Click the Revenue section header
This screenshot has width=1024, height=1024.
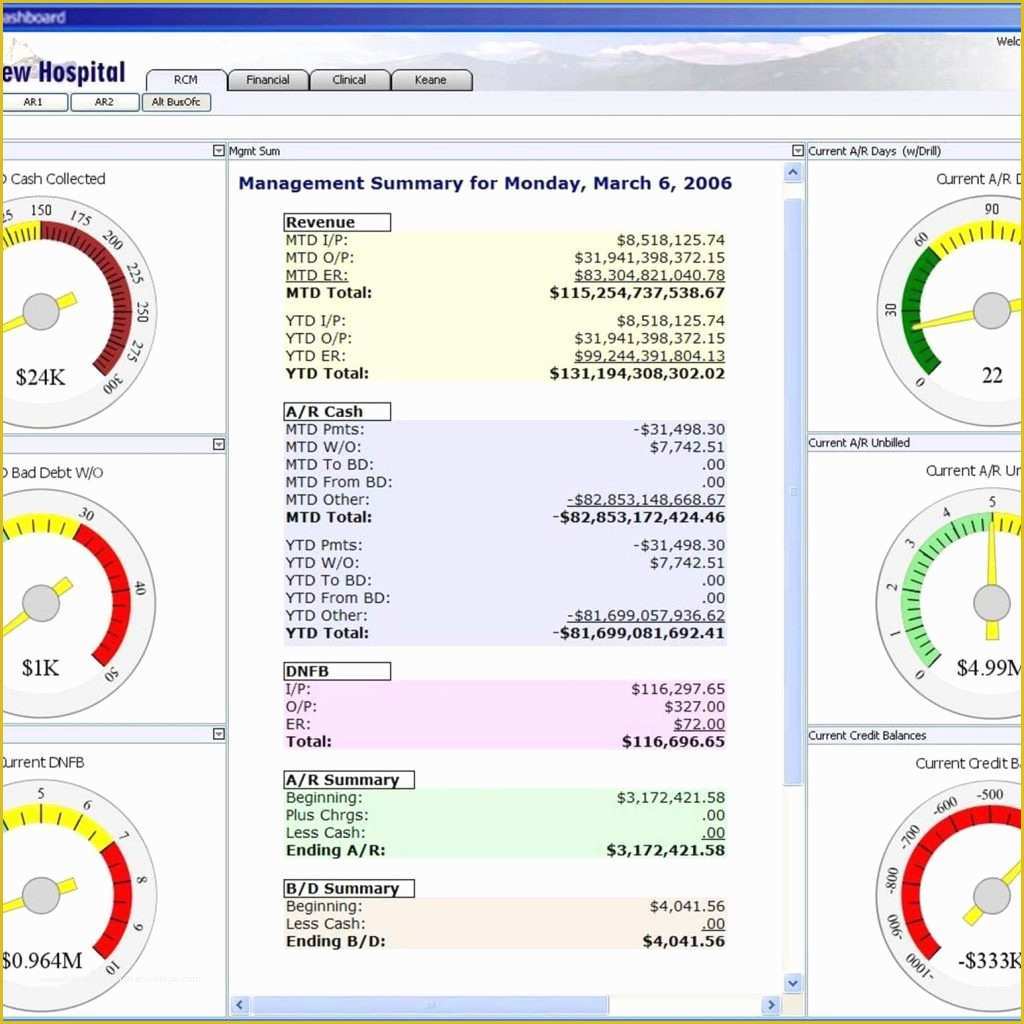[x=337, y=222]
